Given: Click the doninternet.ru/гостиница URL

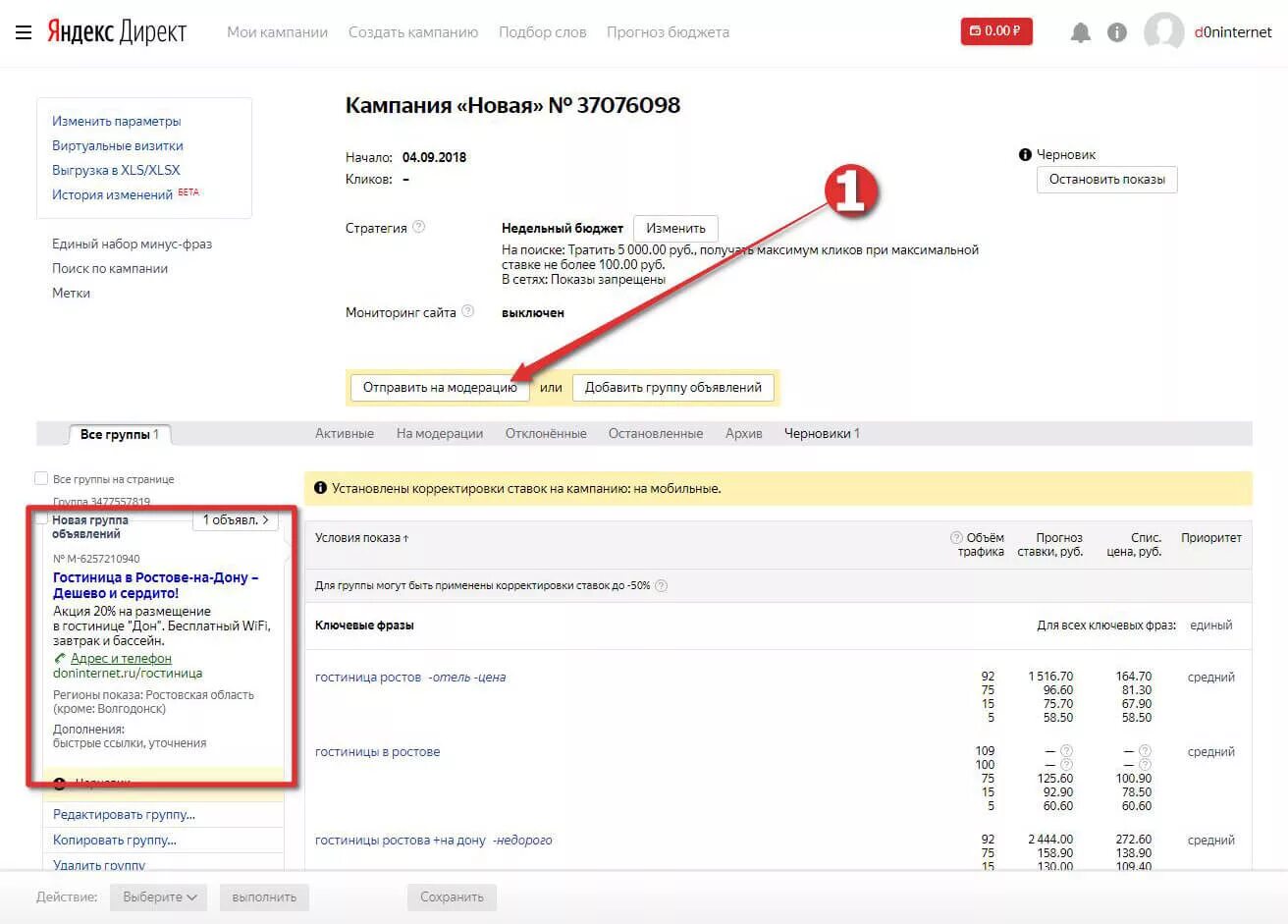Looking at the screenshot, I should click(128, 673).
